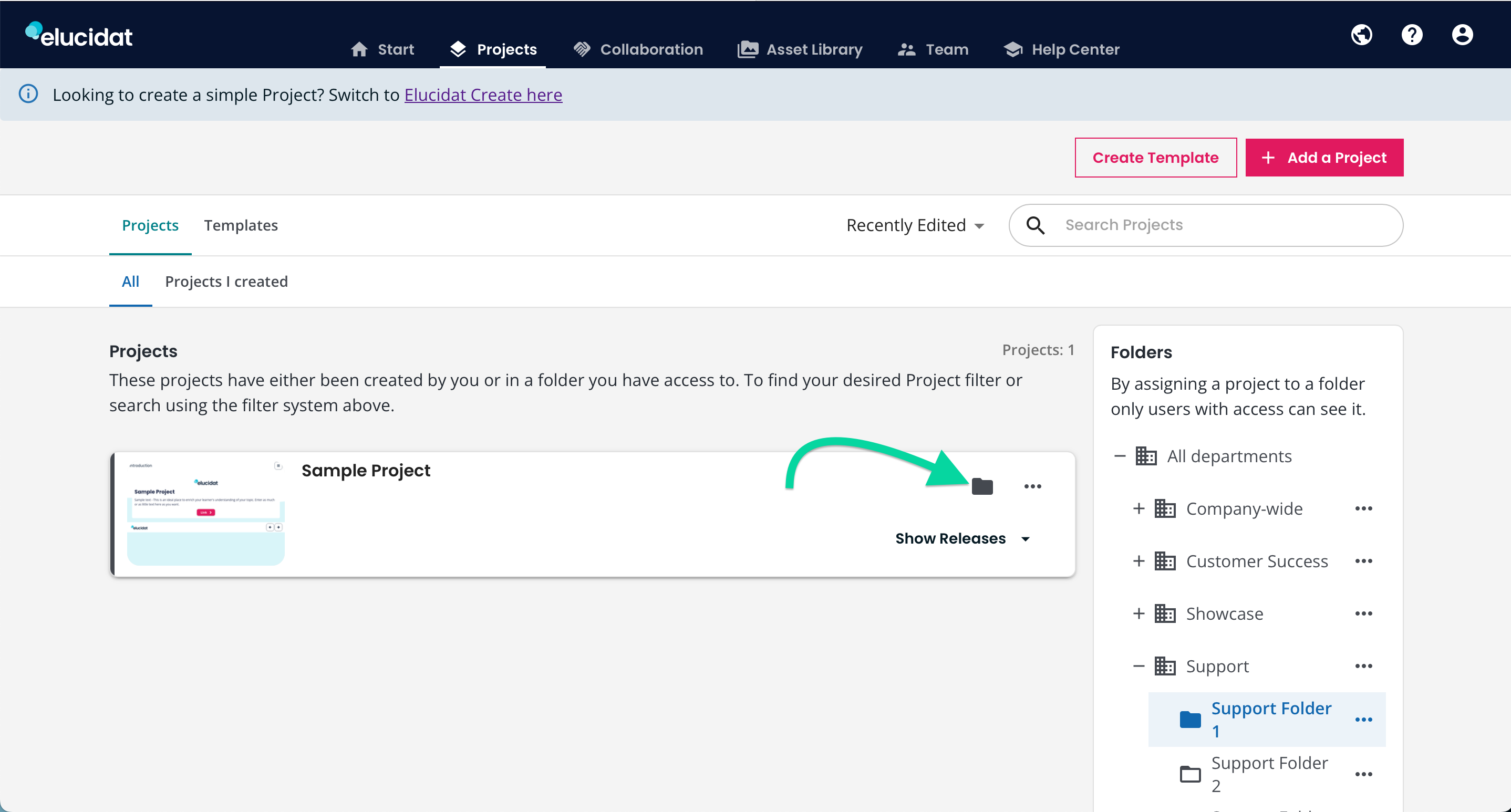Open the help question mark icon
The width and height of the screenshot is (1511, 812).
1412,35
